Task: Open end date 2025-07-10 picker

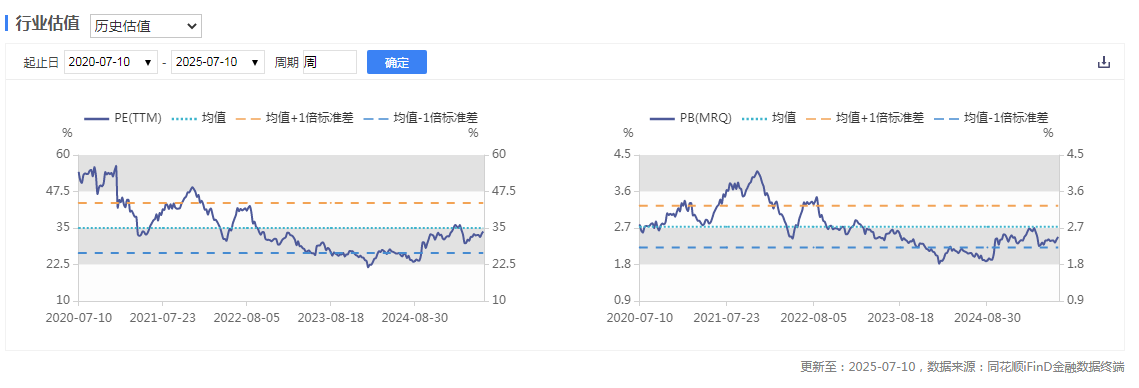Action: [x=218, y=62]
